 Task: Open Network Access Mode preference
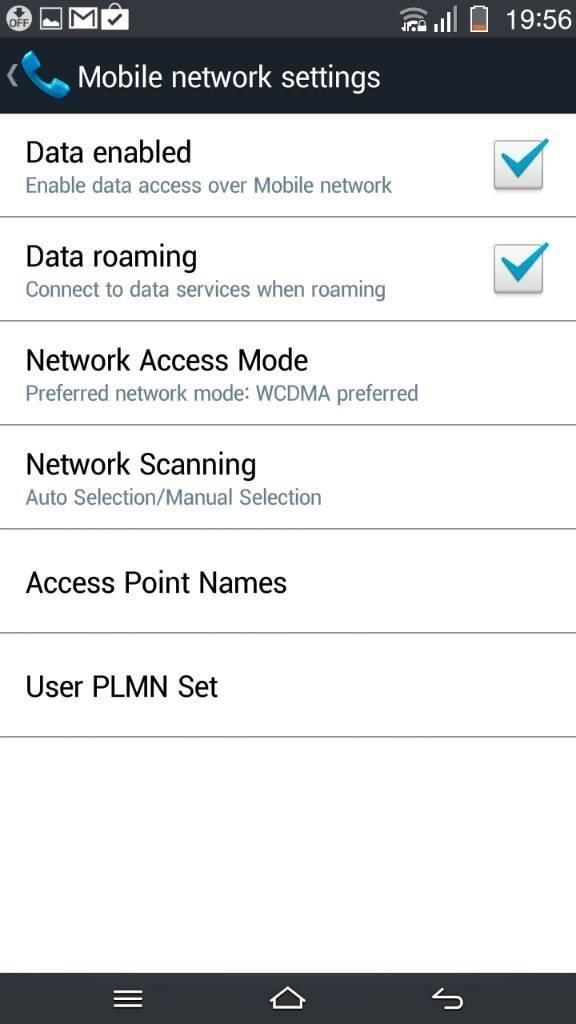[x=288, y=373]
